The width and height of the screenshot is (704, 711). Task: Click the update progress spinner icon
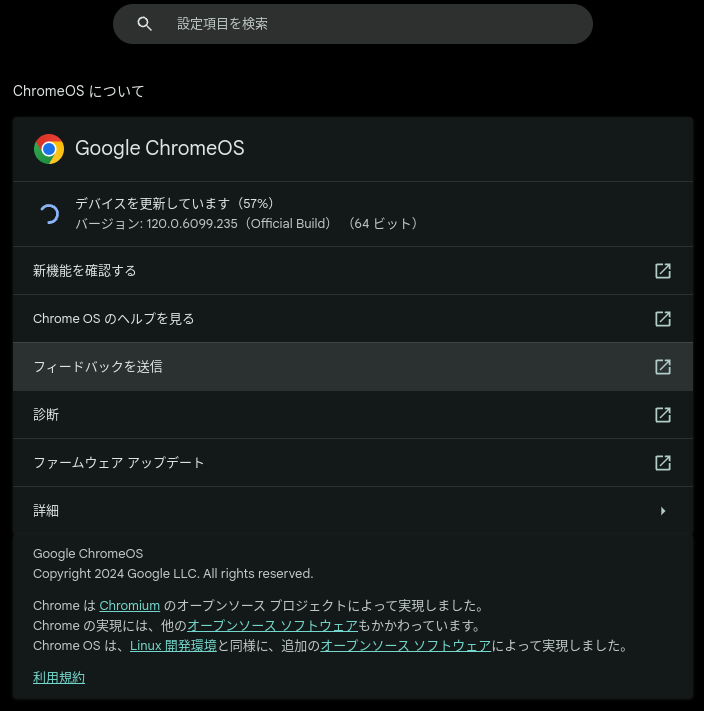pyautogui.click(x=49, y=214)
